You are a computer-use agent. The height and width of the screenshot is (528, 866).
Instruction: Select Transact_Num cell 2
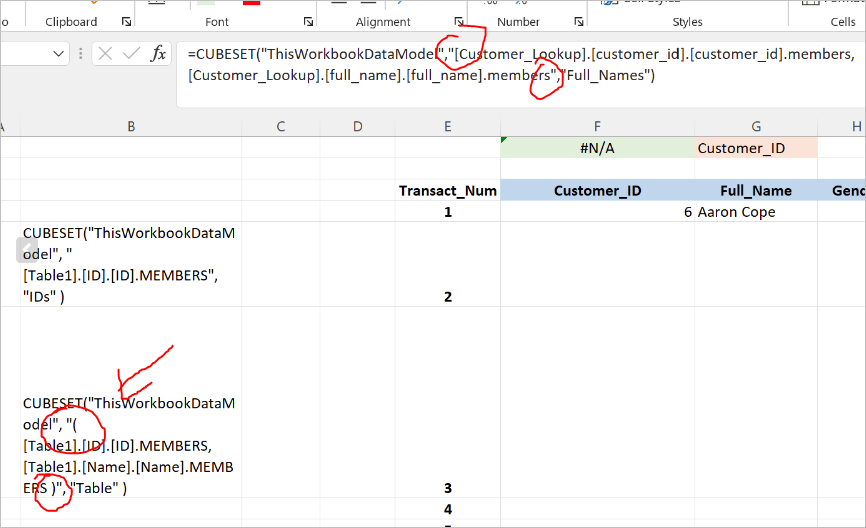click(x=447, y=265)
